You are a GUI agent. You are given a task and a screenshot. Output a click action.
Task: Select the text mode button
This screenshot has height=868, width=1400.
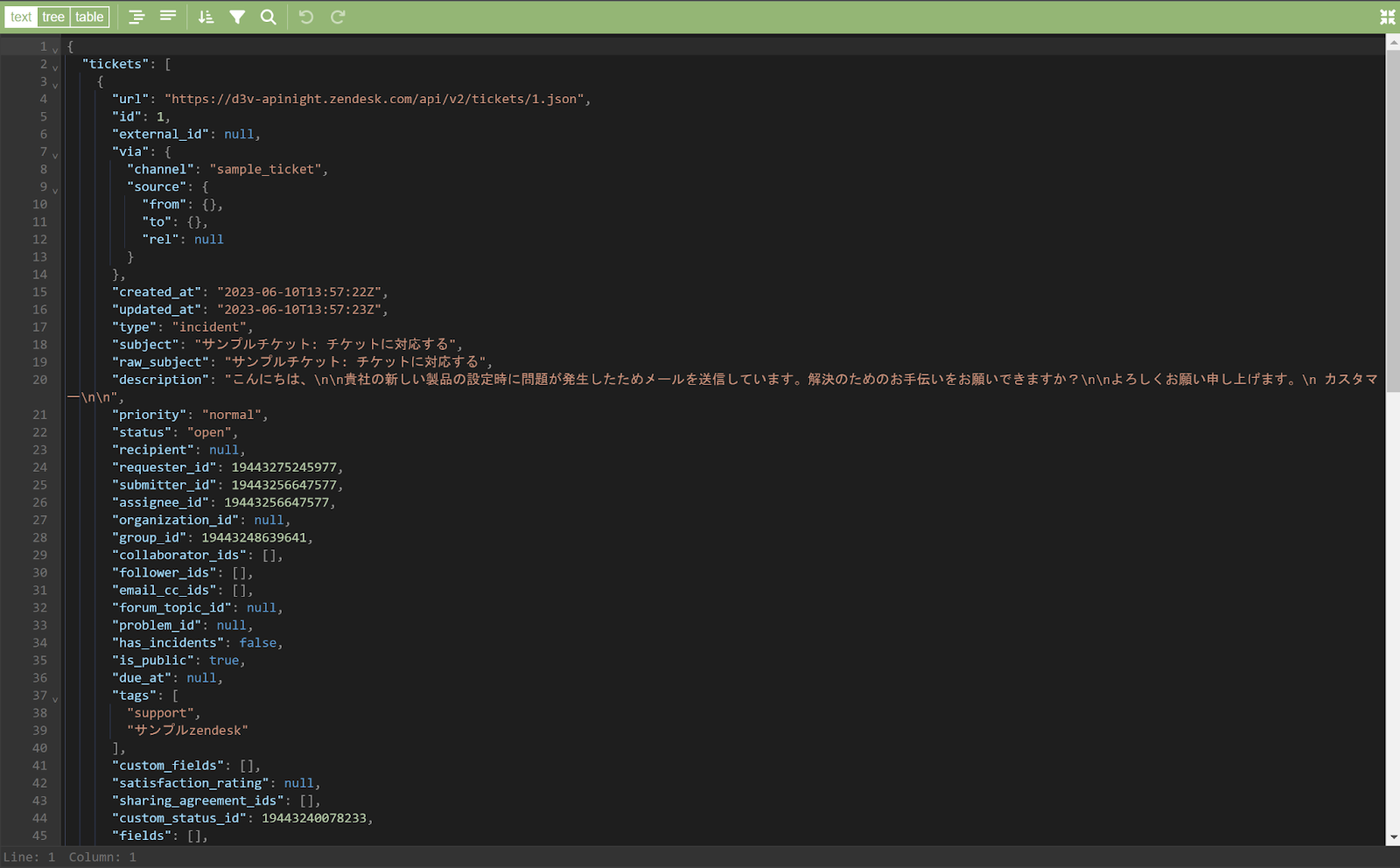click(x=21, y=17)
